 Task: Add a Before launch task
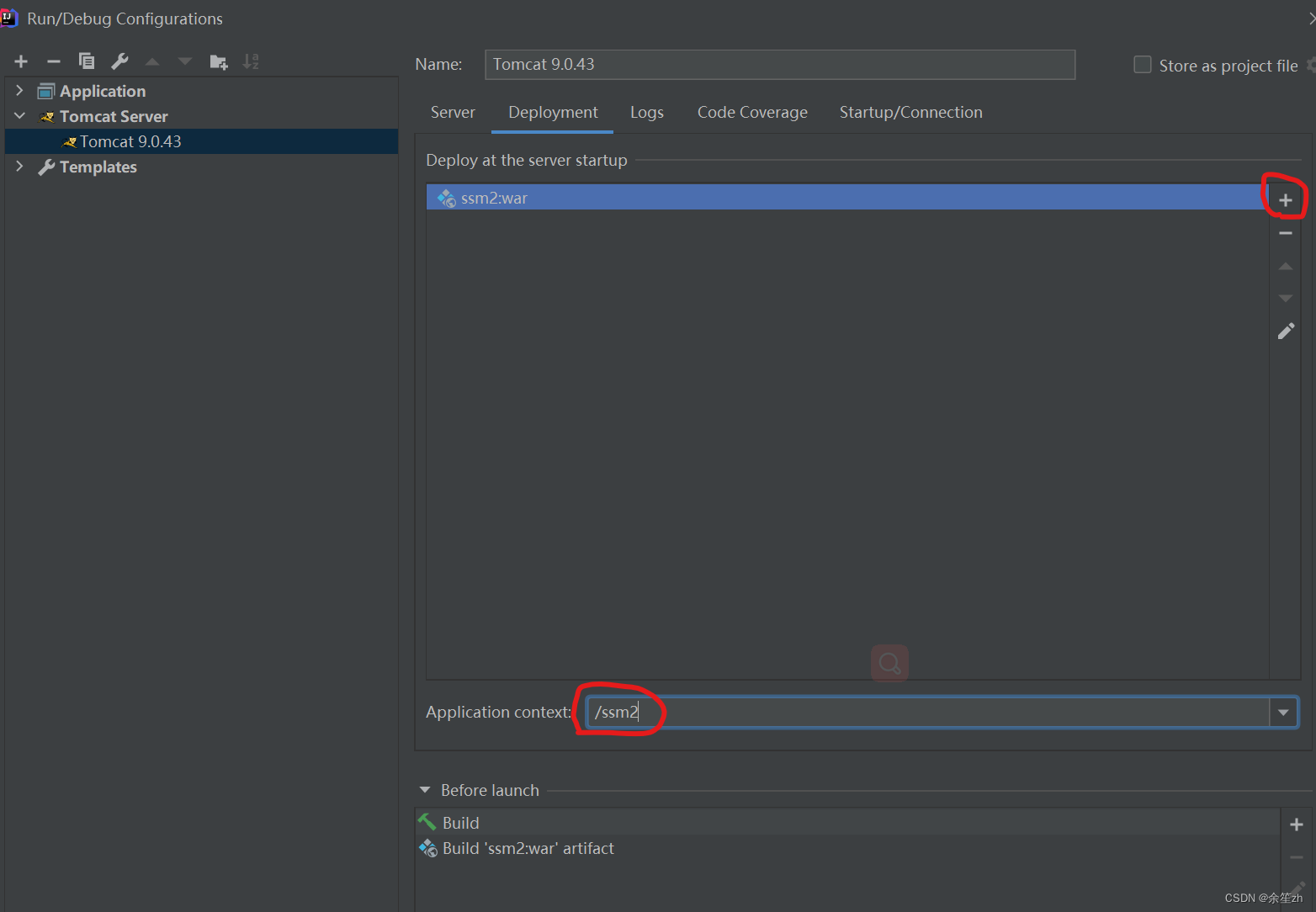click(1296, 825)
